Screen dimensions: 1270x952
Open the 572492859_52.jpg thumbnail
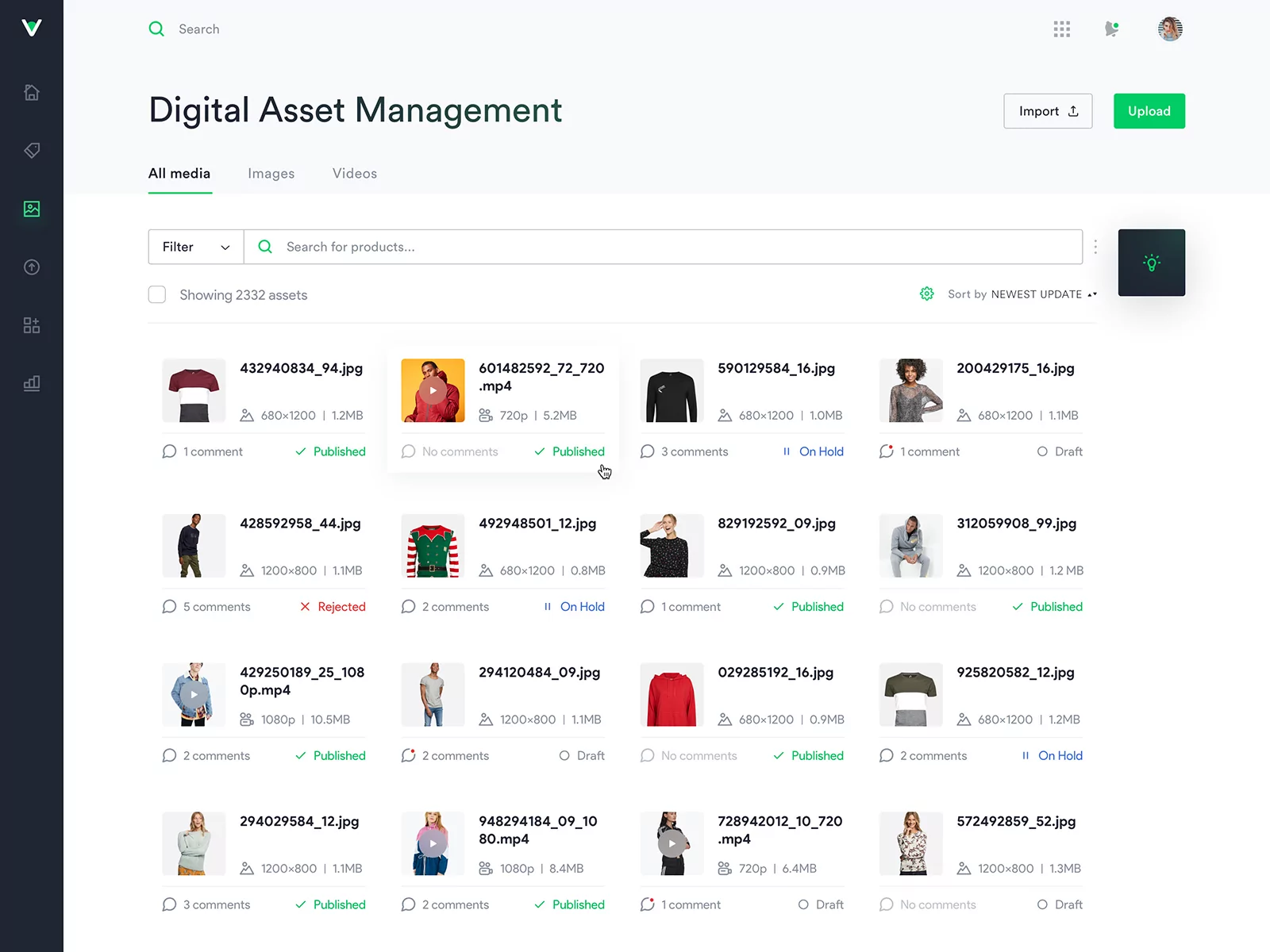click(910, 843)
